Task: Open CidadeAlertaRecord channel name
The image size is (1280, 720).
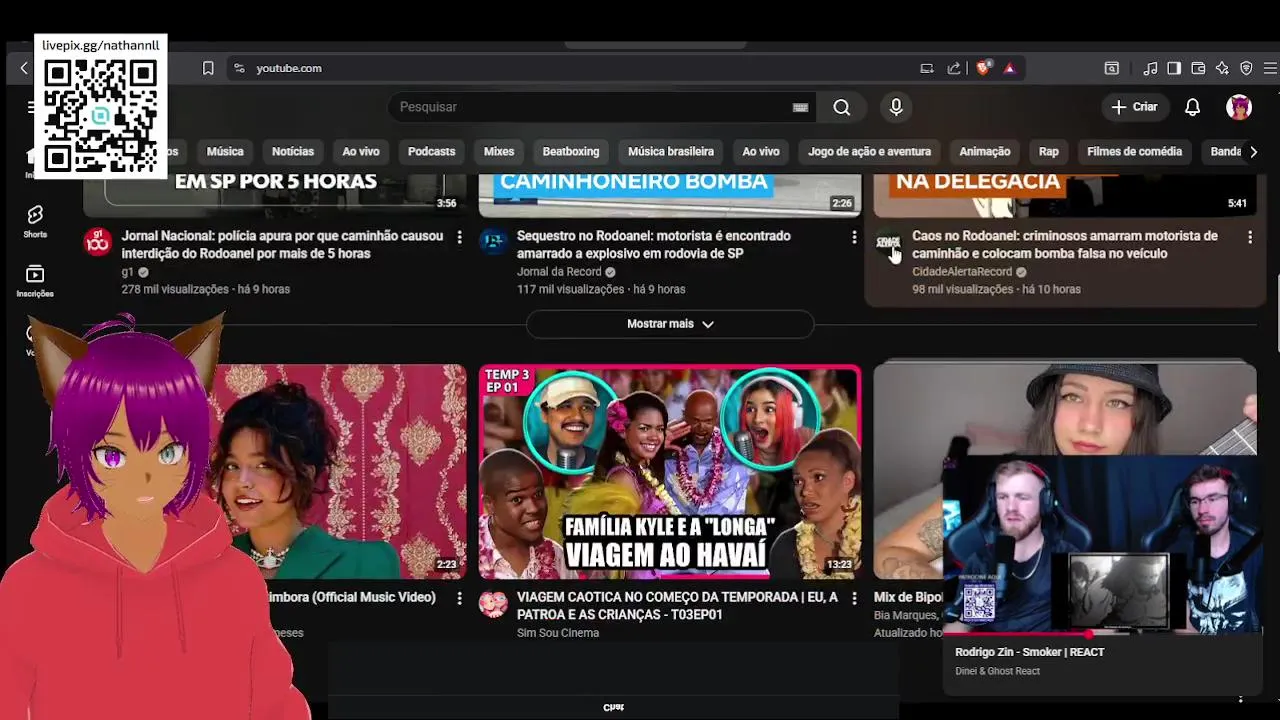Action: (x=962, y=272)
